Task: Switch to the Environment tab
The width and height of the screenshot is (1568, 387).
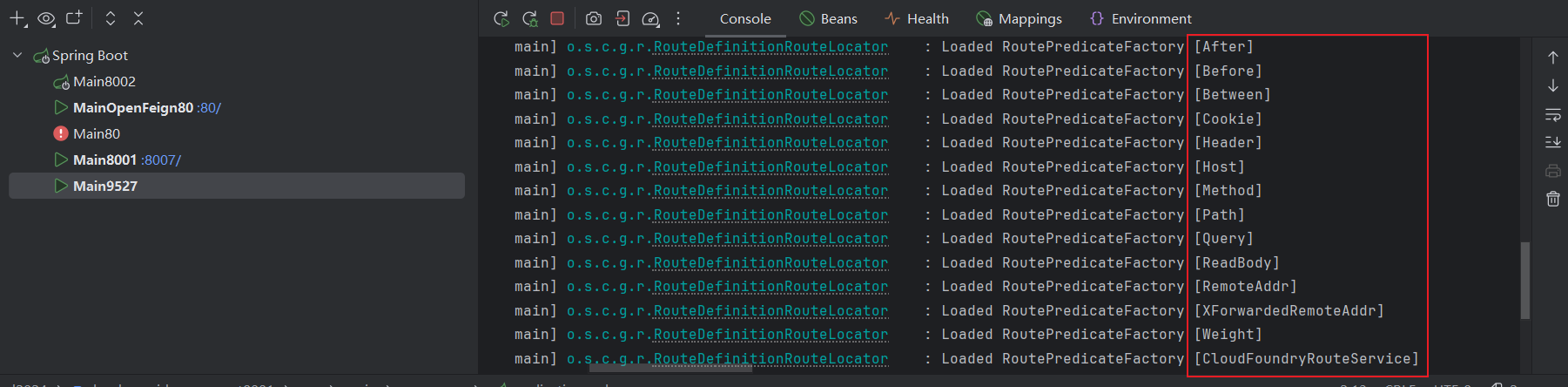Action: (x=1141, y=18)
